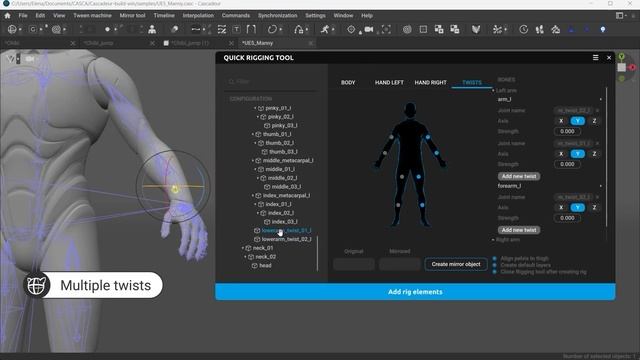Set first arm_l twist axis to Y

(577, 121)
